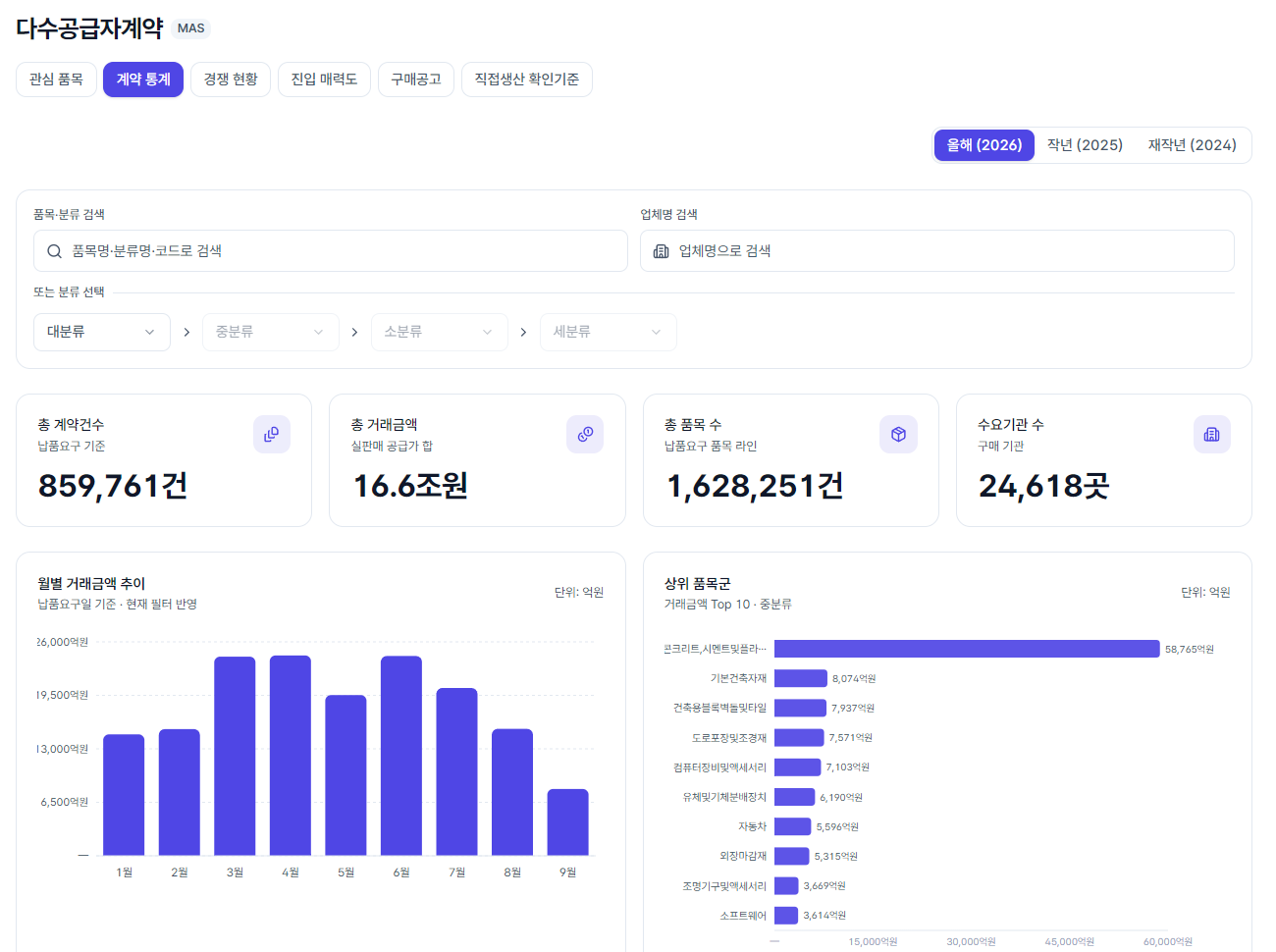Viewport: 1276px width, 952px height.
Task: Open the 직접생산 확인기준 tab
Action: 527,79
